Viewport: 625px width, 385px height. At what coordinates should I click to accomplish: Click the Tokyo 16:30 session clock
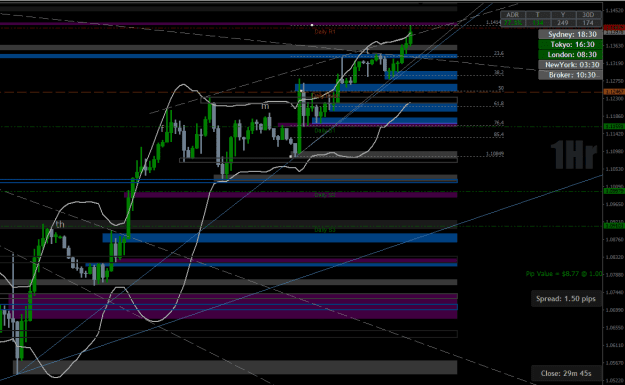point(570,44)
